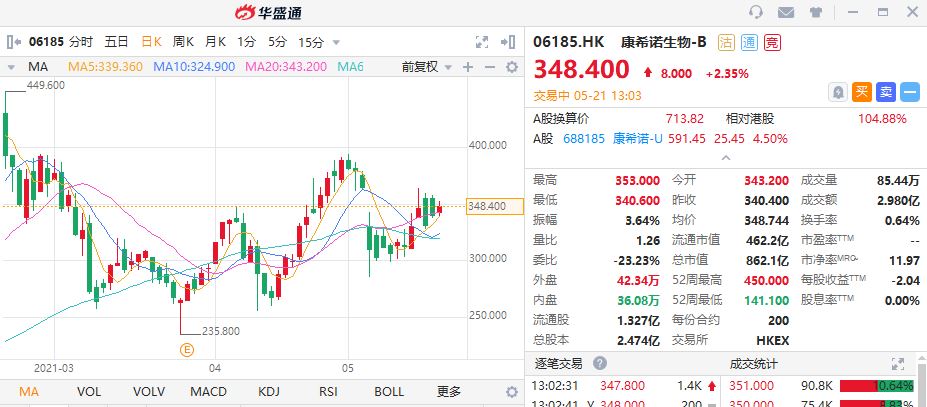Click stock name 康希诺生物-B

pyautogui.click(x=663, y=42)
